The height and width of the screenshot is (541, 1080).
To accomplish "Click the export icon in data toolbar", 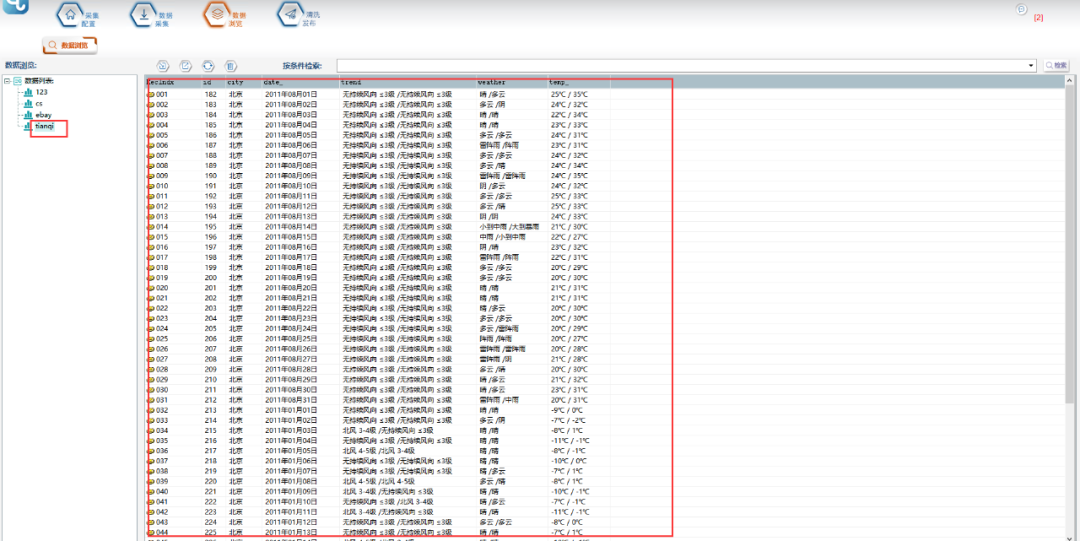I will 185,65.
